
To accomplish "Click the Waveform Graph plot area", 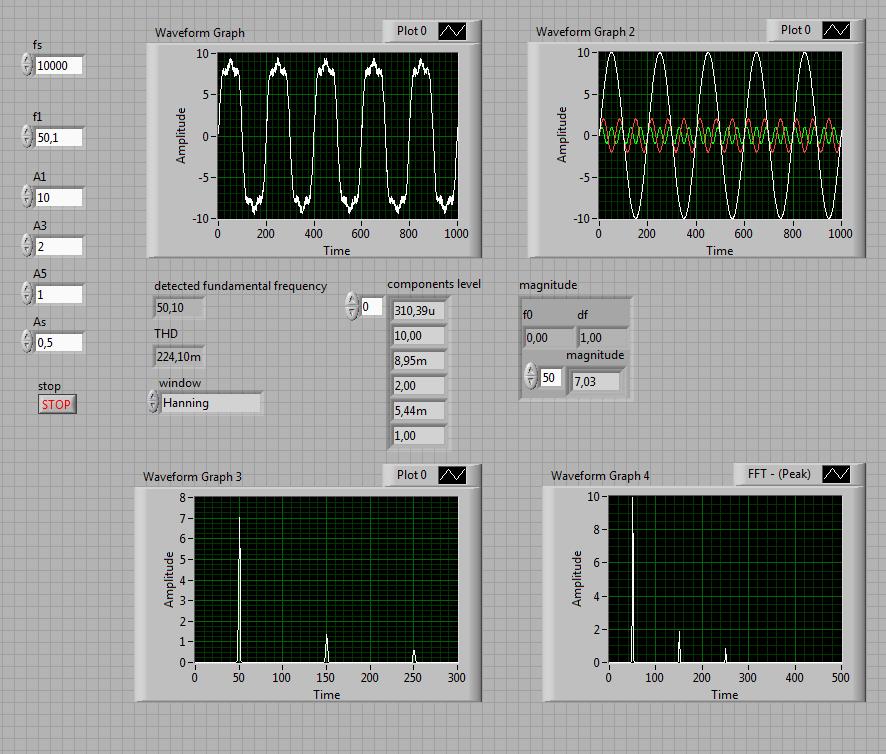I will pos(337,136).
